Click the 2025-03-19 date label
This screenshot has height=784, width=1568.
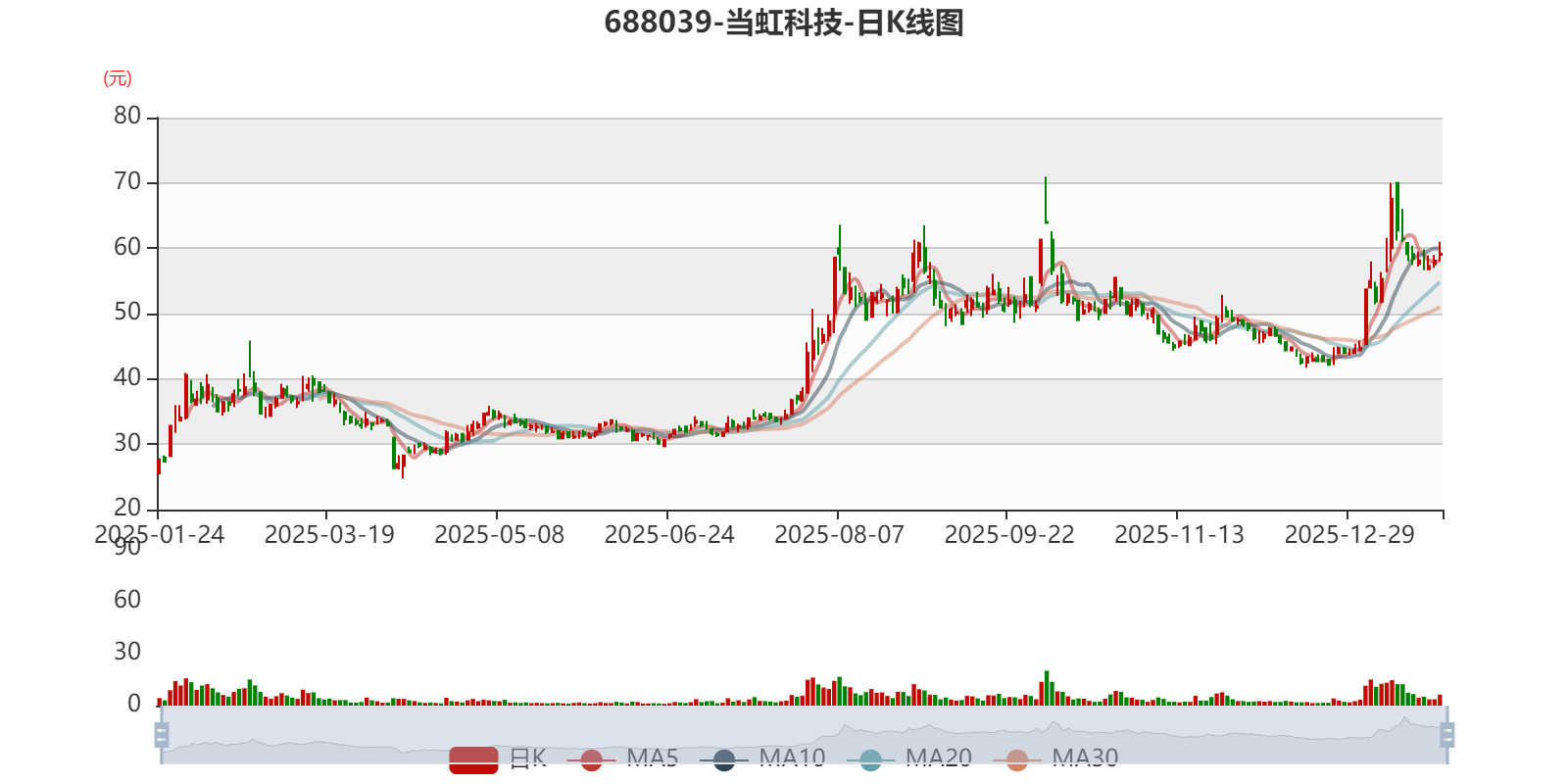pos(329,535)
